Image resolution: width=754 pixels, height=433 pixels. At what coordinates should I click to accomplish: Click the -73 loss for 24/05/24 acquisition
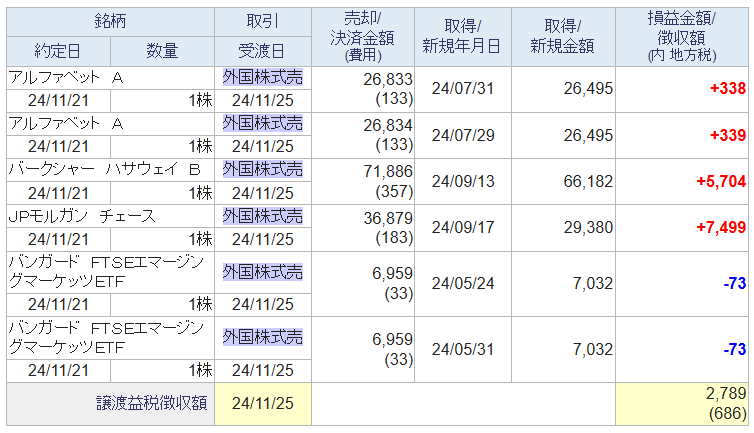point(735,284)
